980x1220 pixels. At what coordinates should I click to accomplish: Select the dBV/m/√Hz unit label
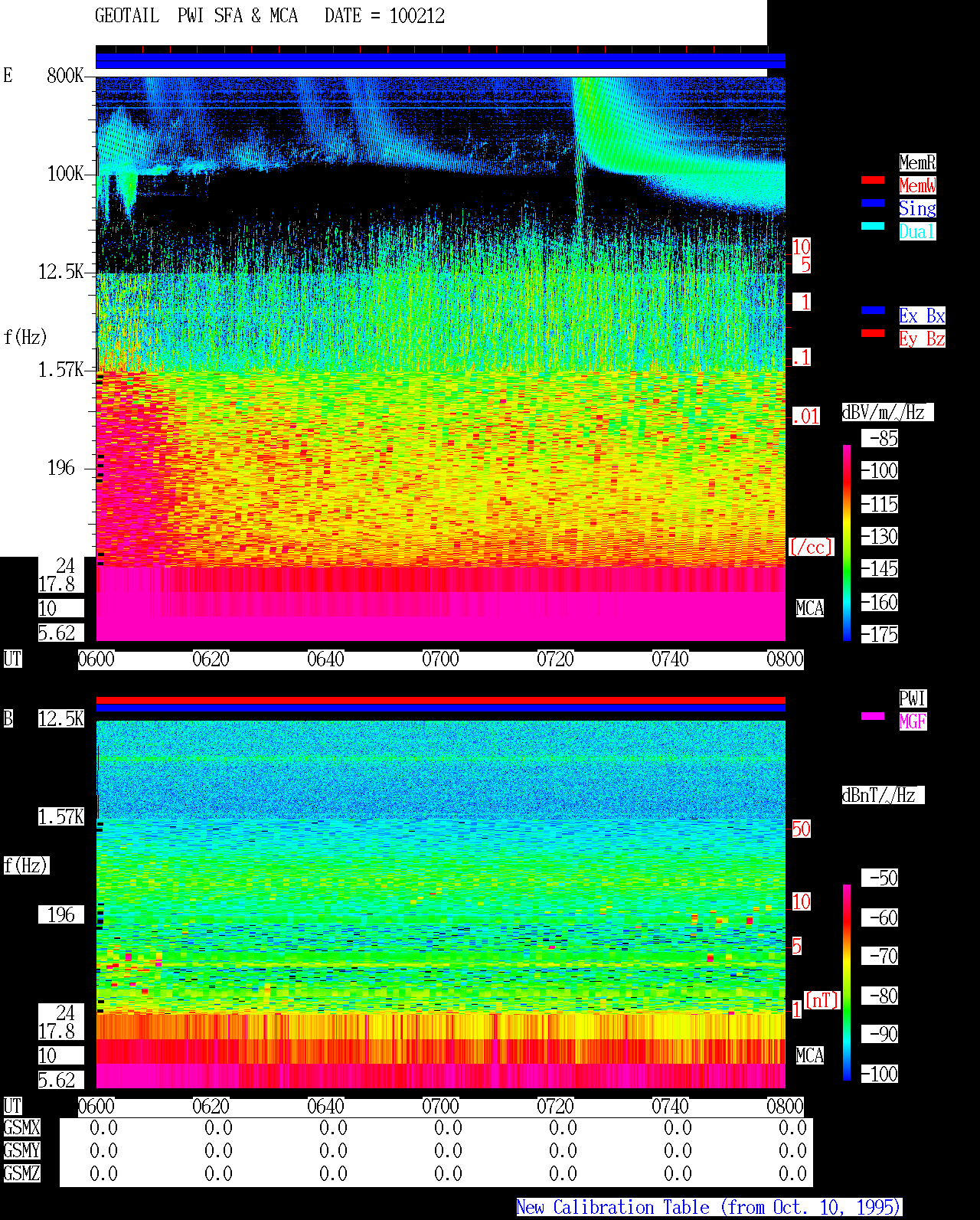coord(887,412)
